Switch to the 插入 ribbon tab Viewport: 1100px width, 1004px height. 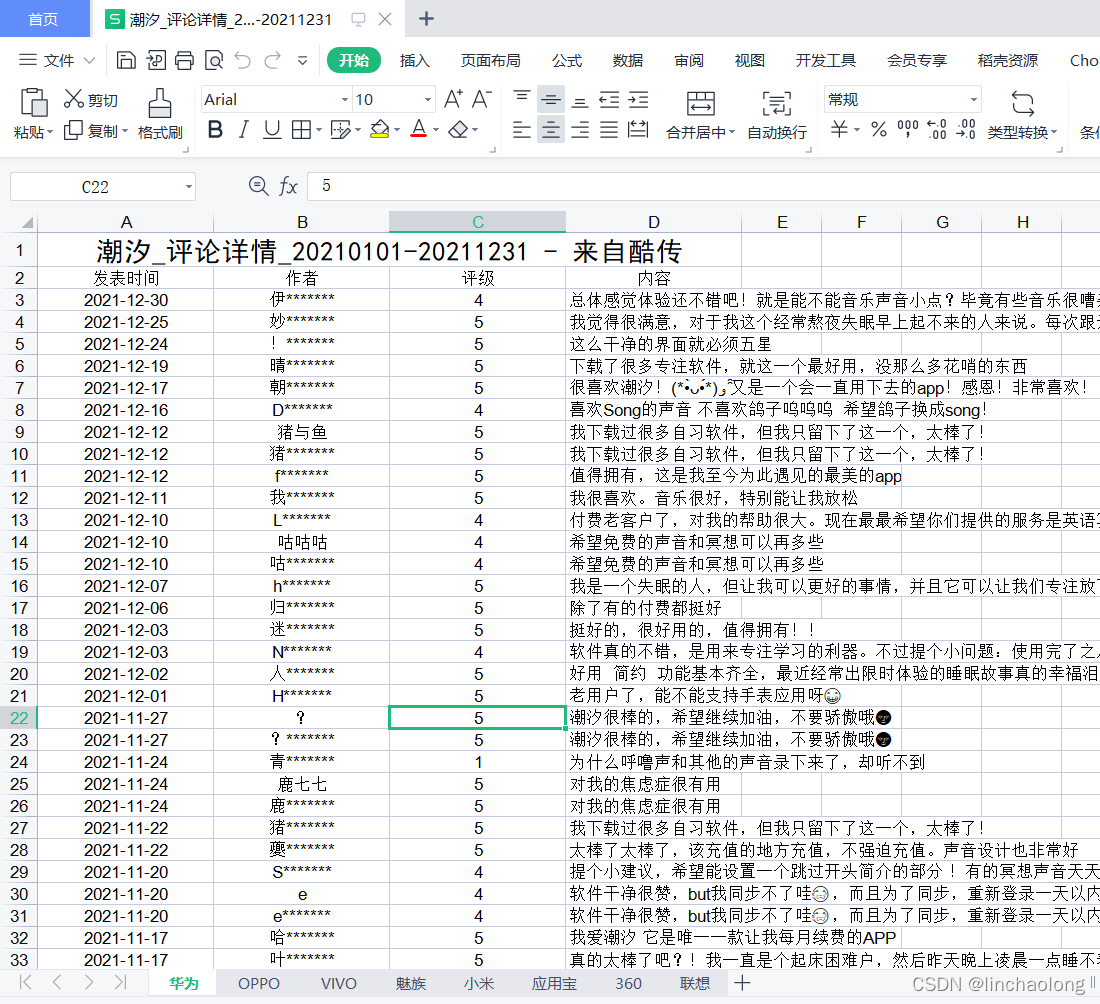pos(414,60)
